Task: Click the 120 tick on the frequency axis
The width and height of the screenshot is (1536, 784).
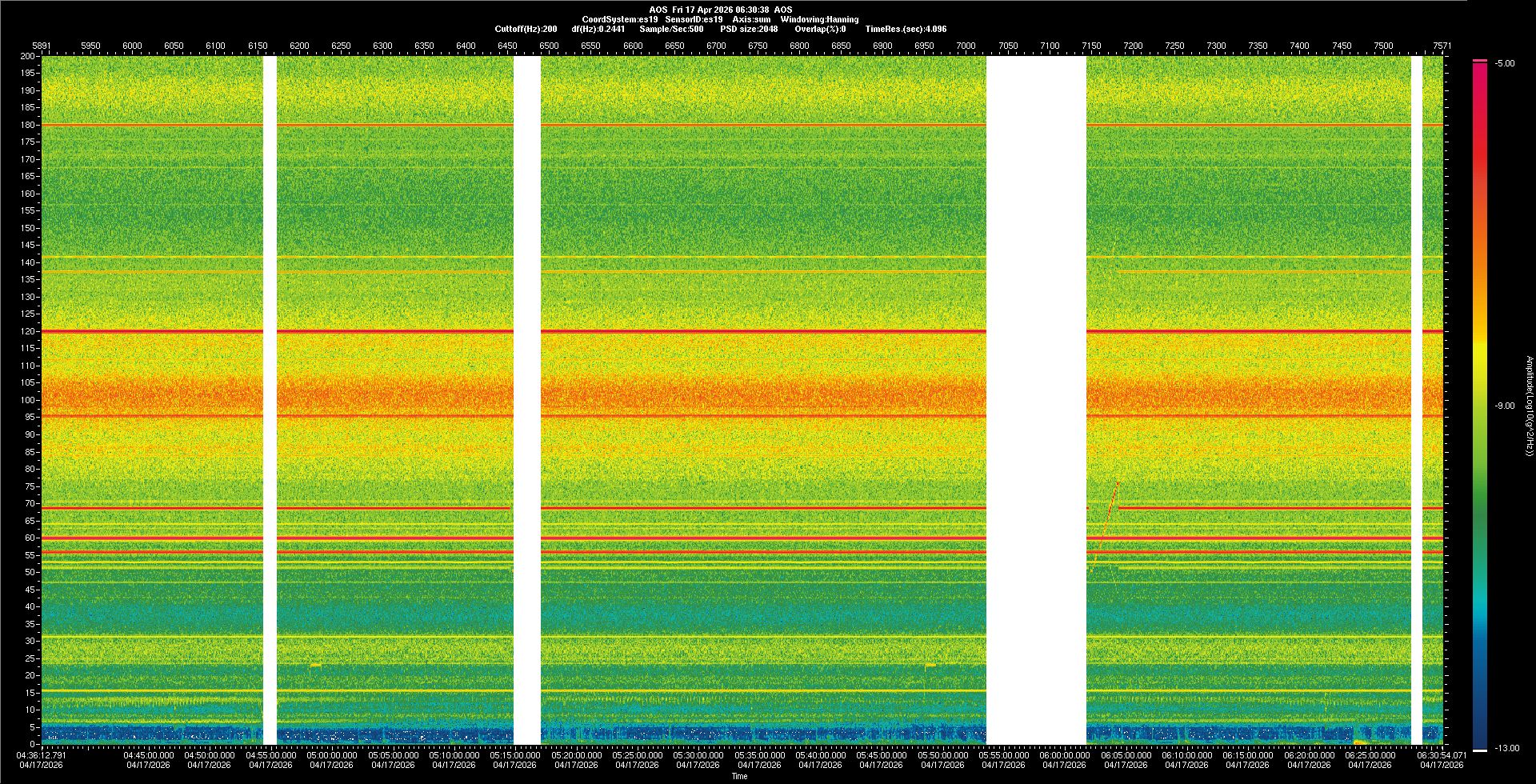Action: click(28, 331)
